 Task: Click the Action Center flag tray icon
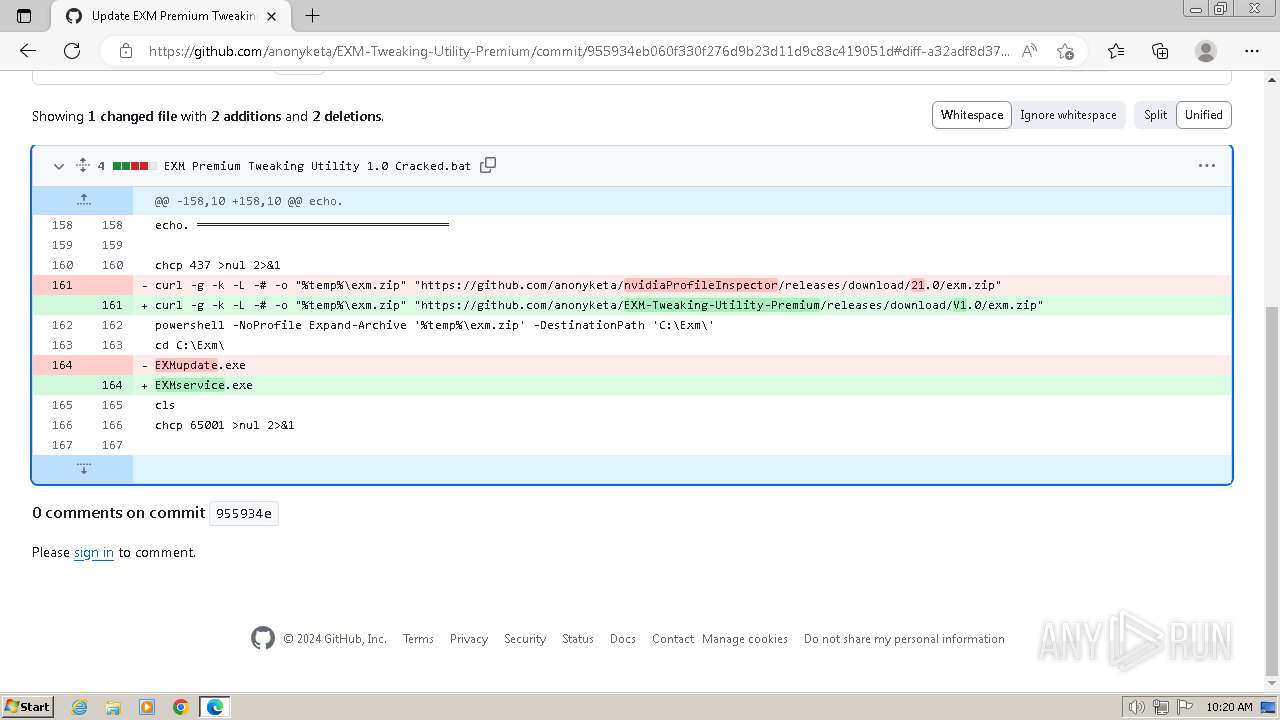tap(1184, 707)
